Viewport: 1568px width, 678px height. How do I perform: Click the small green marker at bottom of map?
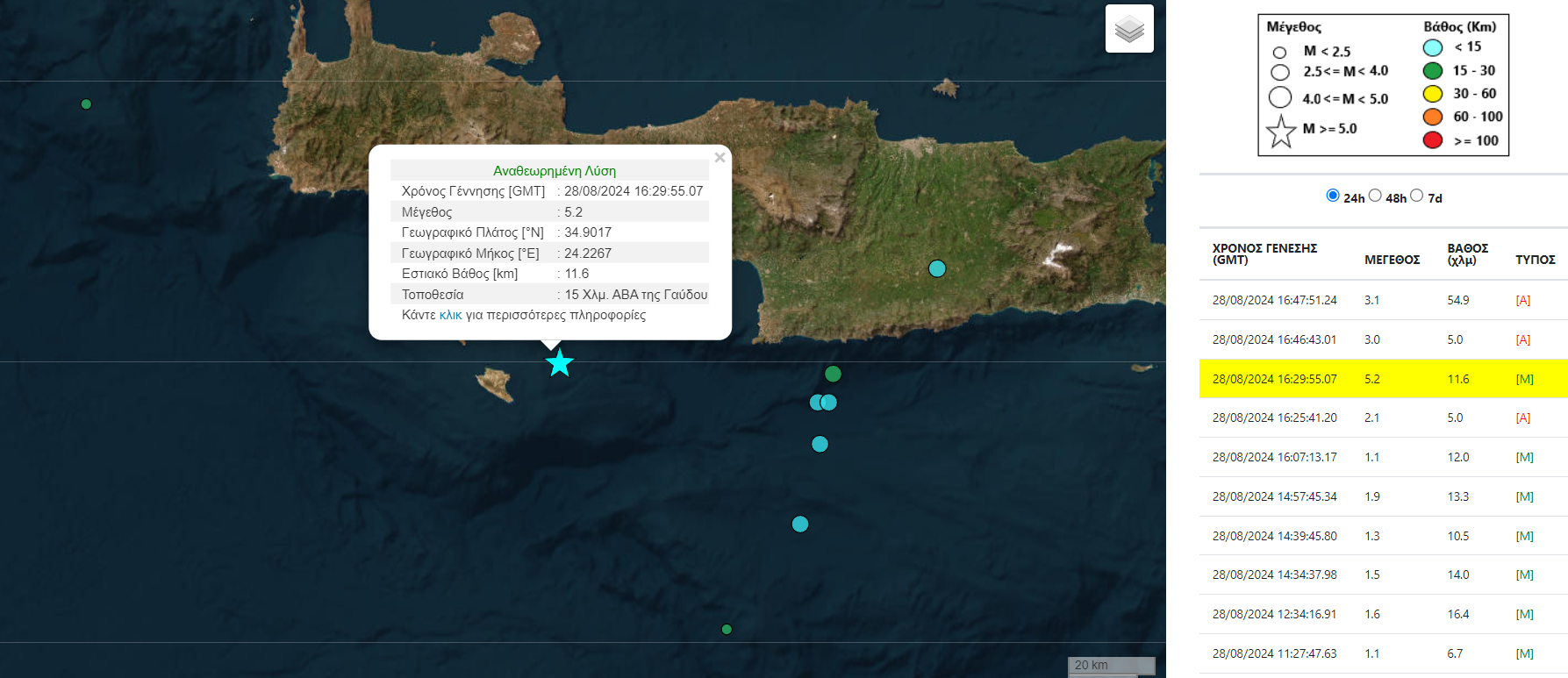coord(727,629)
